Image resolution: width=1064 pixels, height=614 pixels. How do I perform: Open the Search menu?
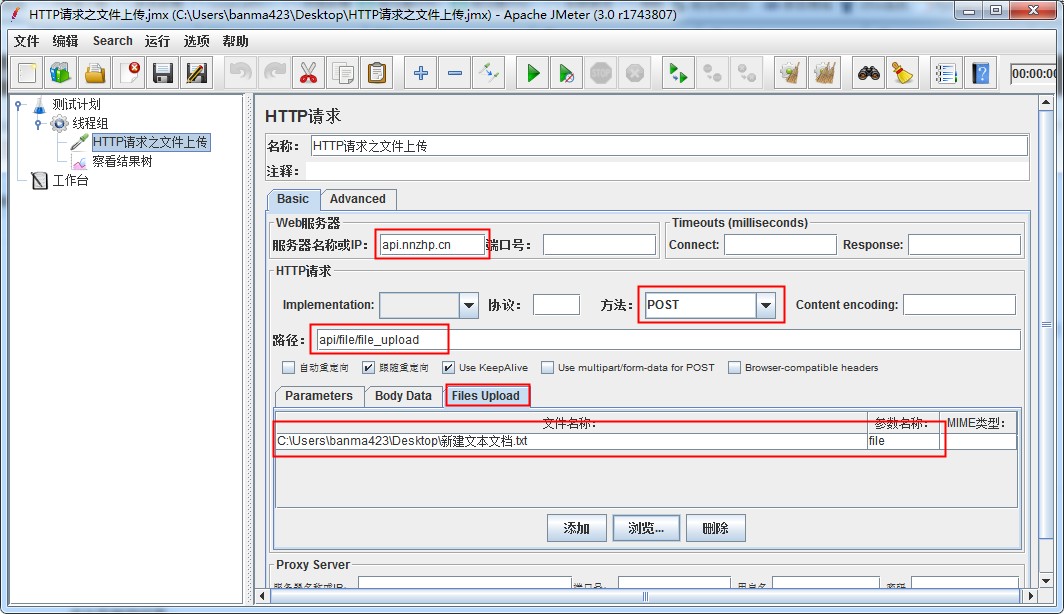(113, 41)
